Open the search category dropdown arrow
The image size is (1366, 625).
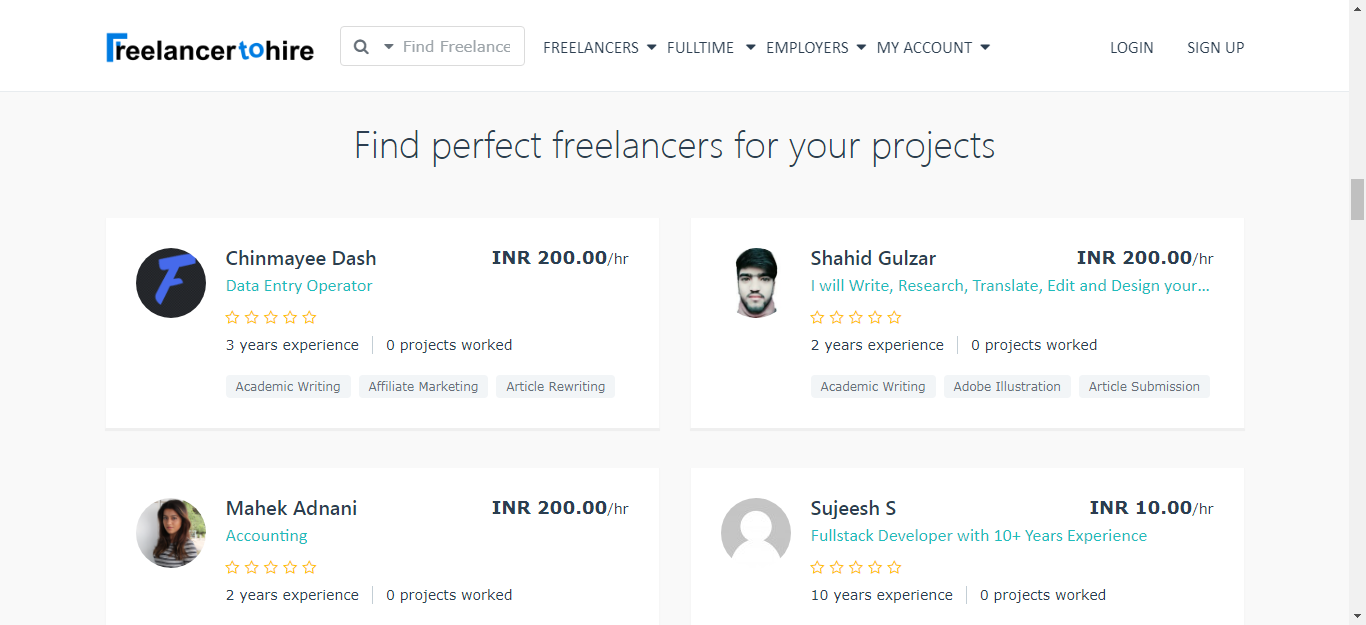[x=389, y=47]
